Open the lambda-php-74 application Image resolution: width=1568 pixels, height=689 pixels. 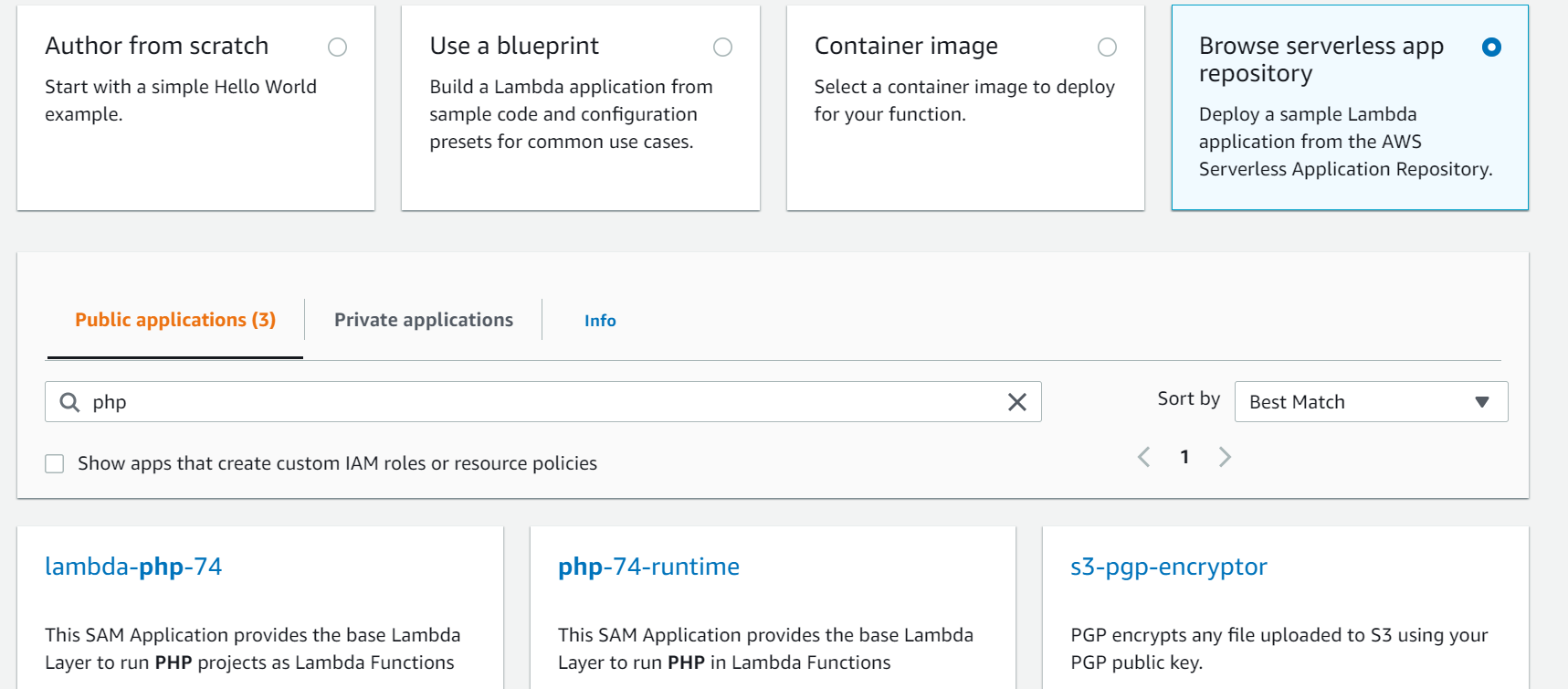tap(133, 567)
